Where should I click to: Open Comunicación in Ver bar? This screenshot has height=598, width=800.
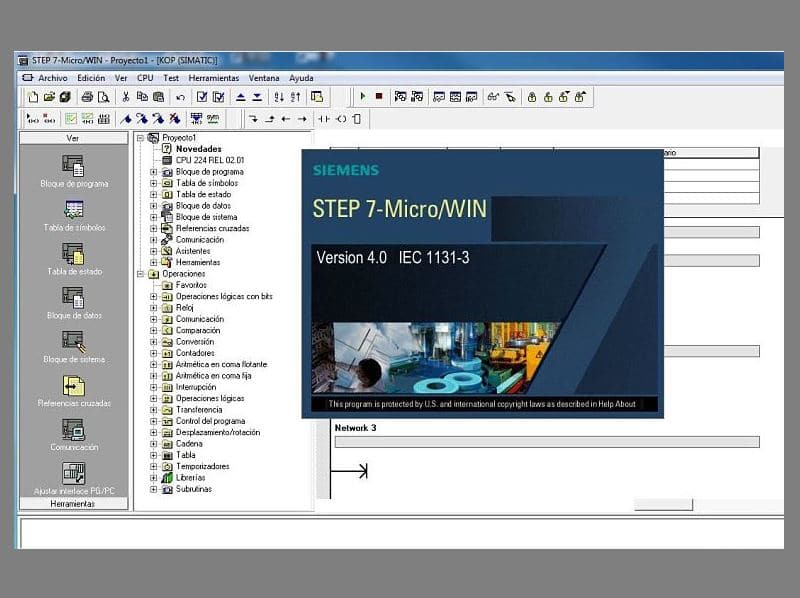click(73, 435)
